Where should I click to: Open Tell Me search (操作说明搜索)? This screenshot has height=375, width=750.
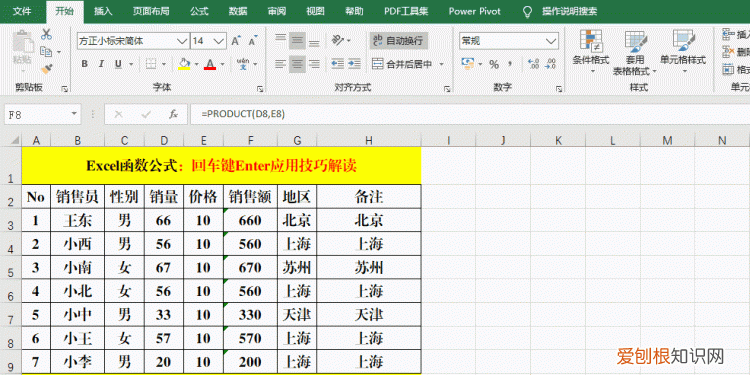pyautogui.click(x=569, y=11)
